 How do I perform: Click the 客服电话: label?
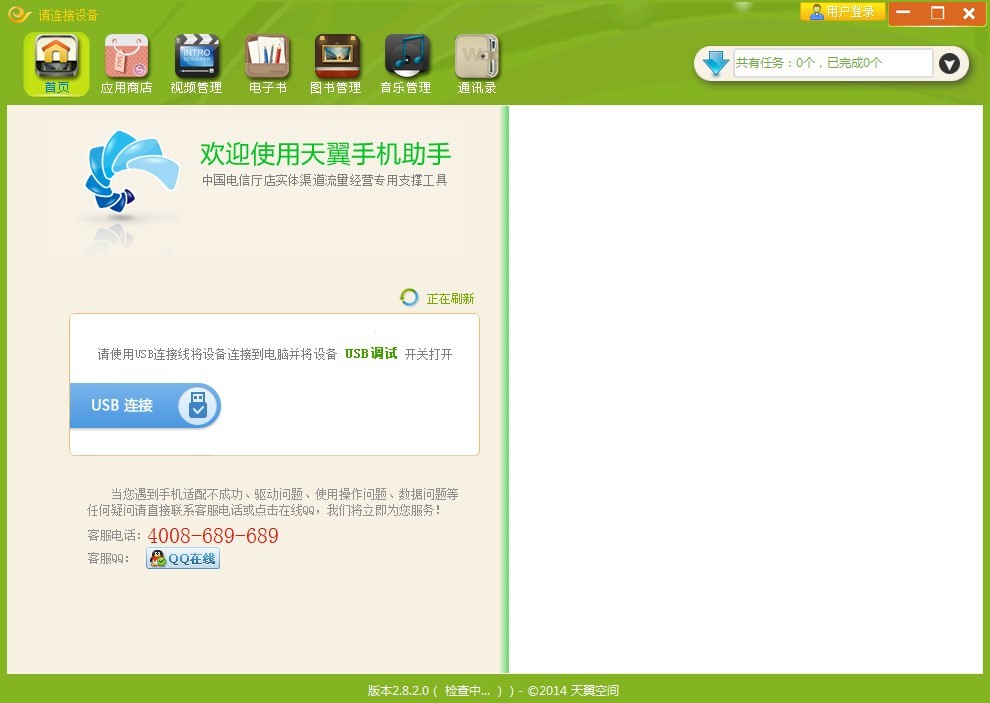tap(114, 536)
